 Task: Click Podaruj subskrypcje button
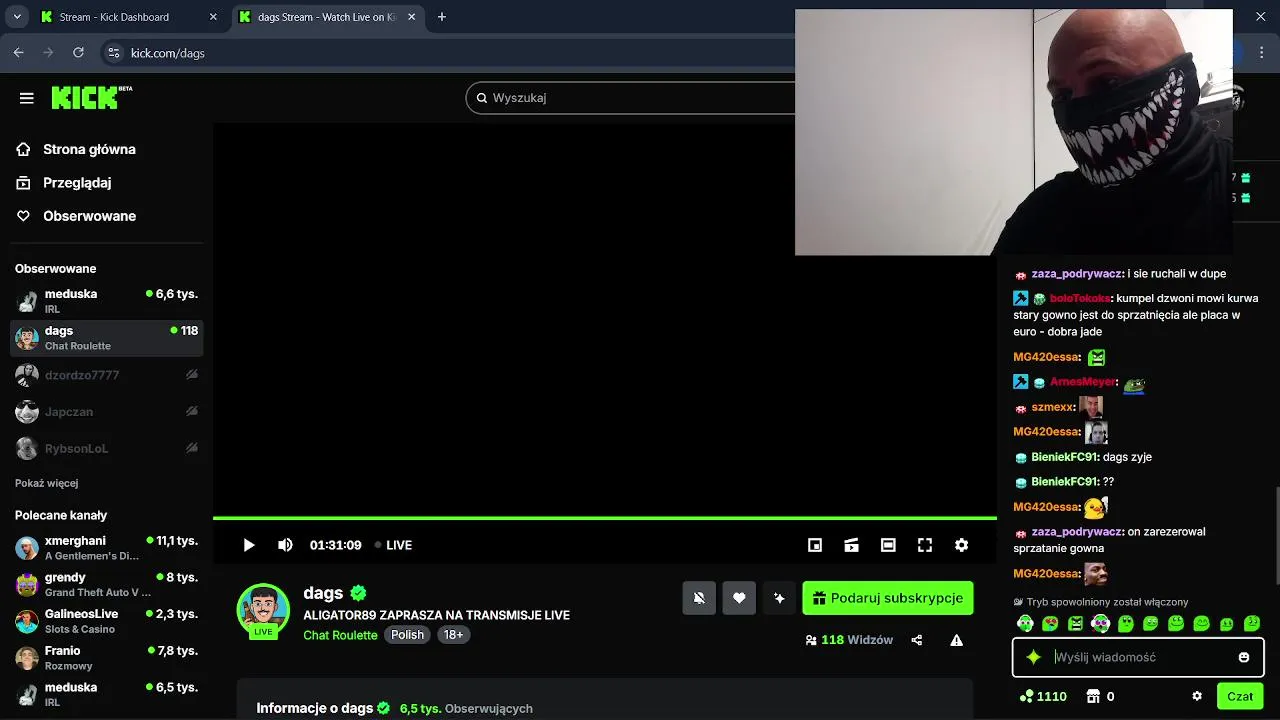pyautogui.click(x=888, y=598)
